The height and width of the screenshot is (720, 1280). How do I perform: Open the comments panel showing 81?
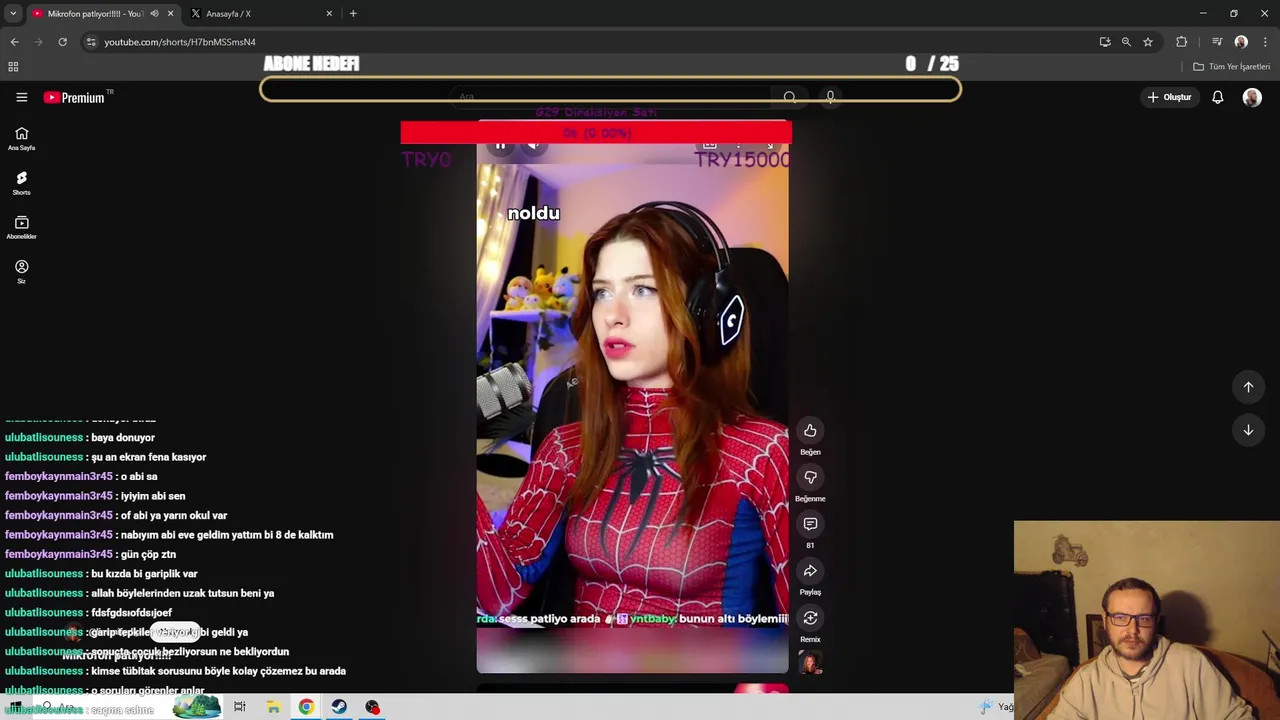click(810, 524)
